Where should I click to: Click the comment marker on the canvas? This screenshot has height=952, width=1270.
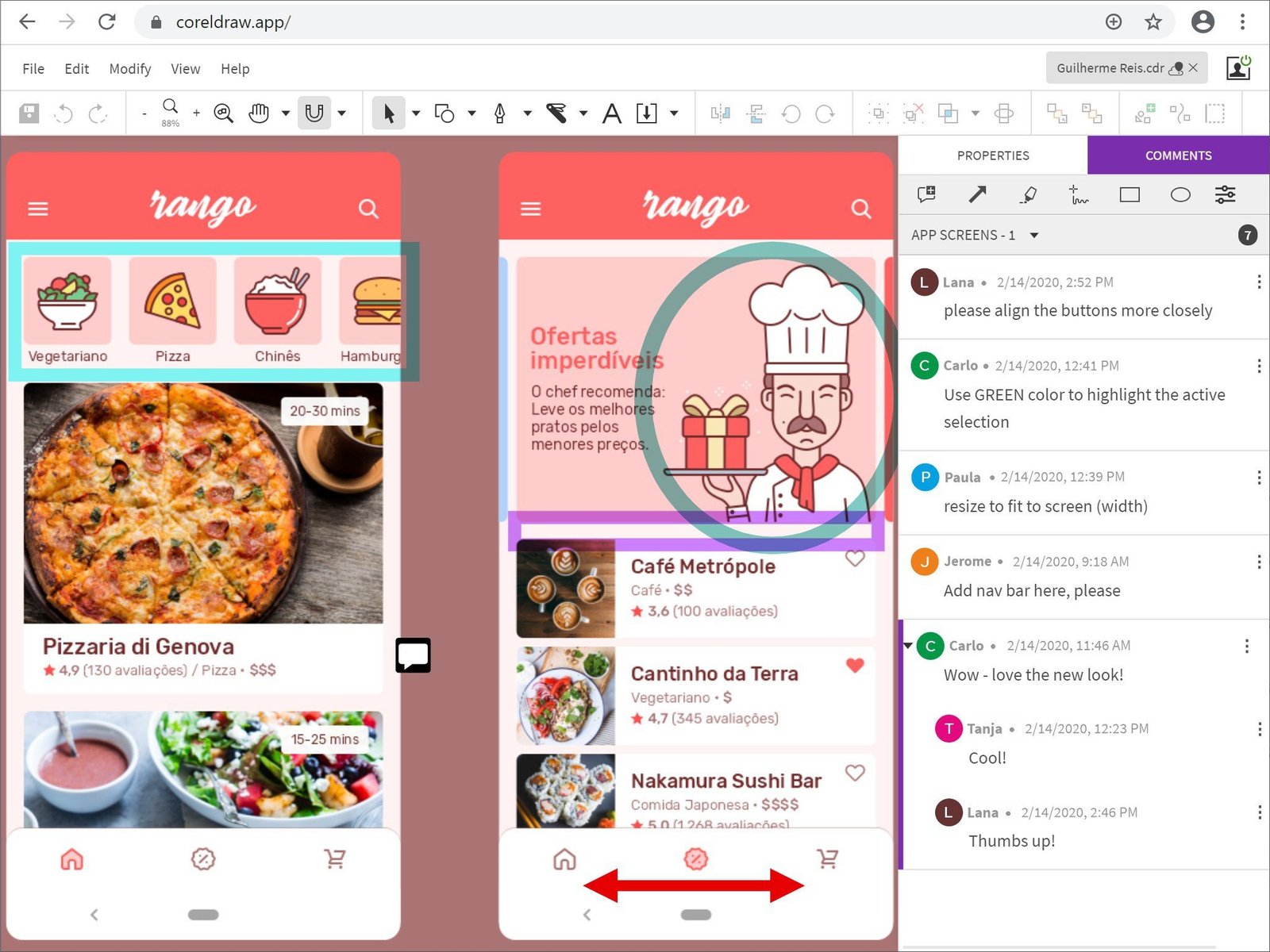pos(414,655)
